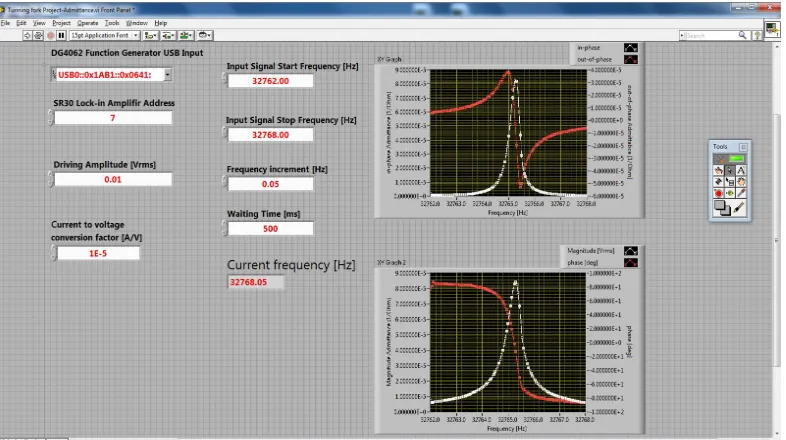Click background color square in Tools palette
786x440 pixels.
[x=726, y=211]
